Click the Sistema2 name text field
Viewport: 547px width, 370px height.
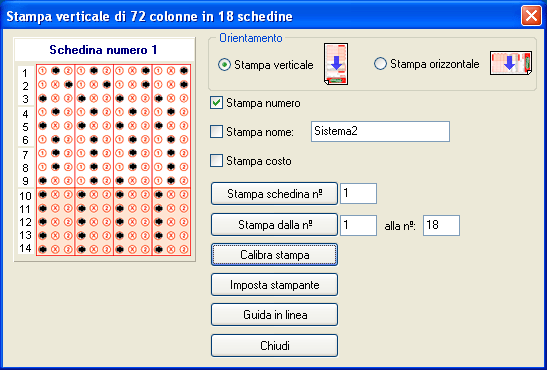click(380, 131)
